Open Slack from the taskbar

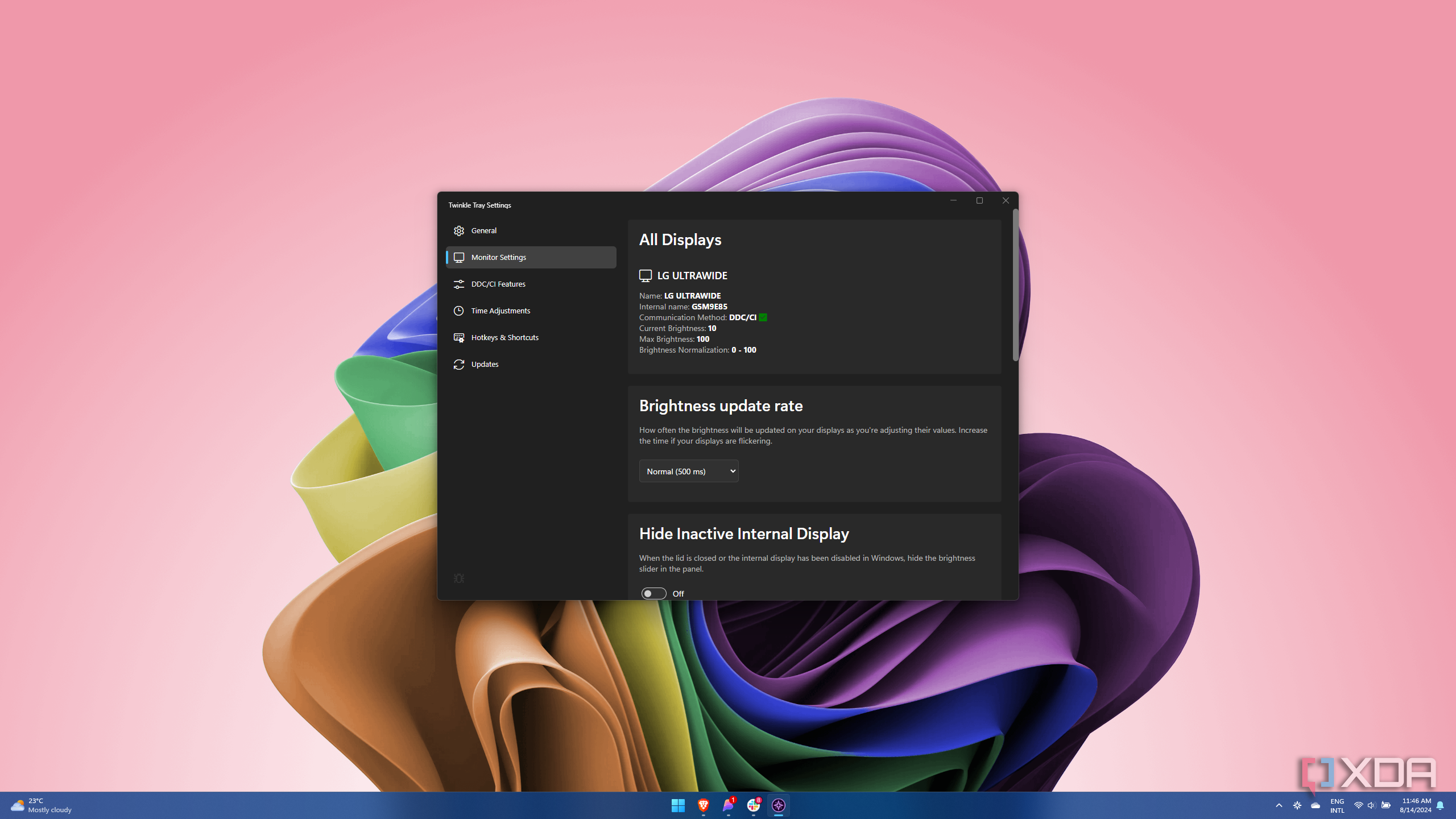[753, 805]
